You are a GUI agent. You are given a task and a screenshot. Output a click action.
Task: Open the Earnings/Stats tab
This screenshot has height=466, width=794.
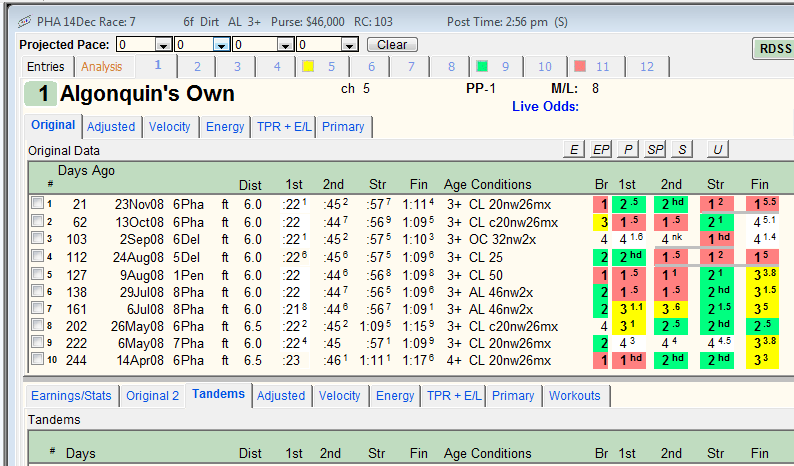coord(71,396)
